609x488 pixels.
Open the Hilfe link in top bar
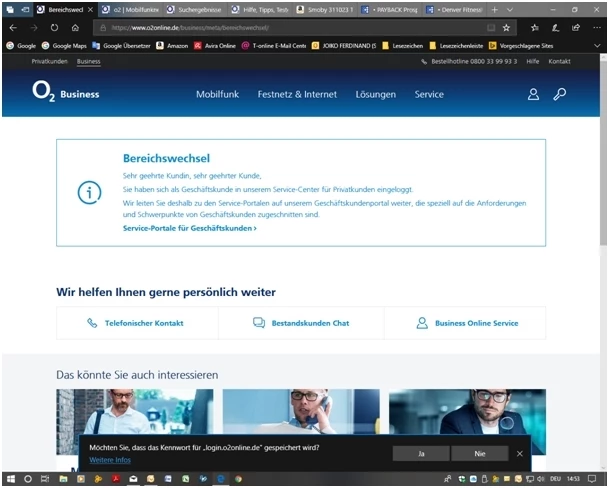click(532, 61)
